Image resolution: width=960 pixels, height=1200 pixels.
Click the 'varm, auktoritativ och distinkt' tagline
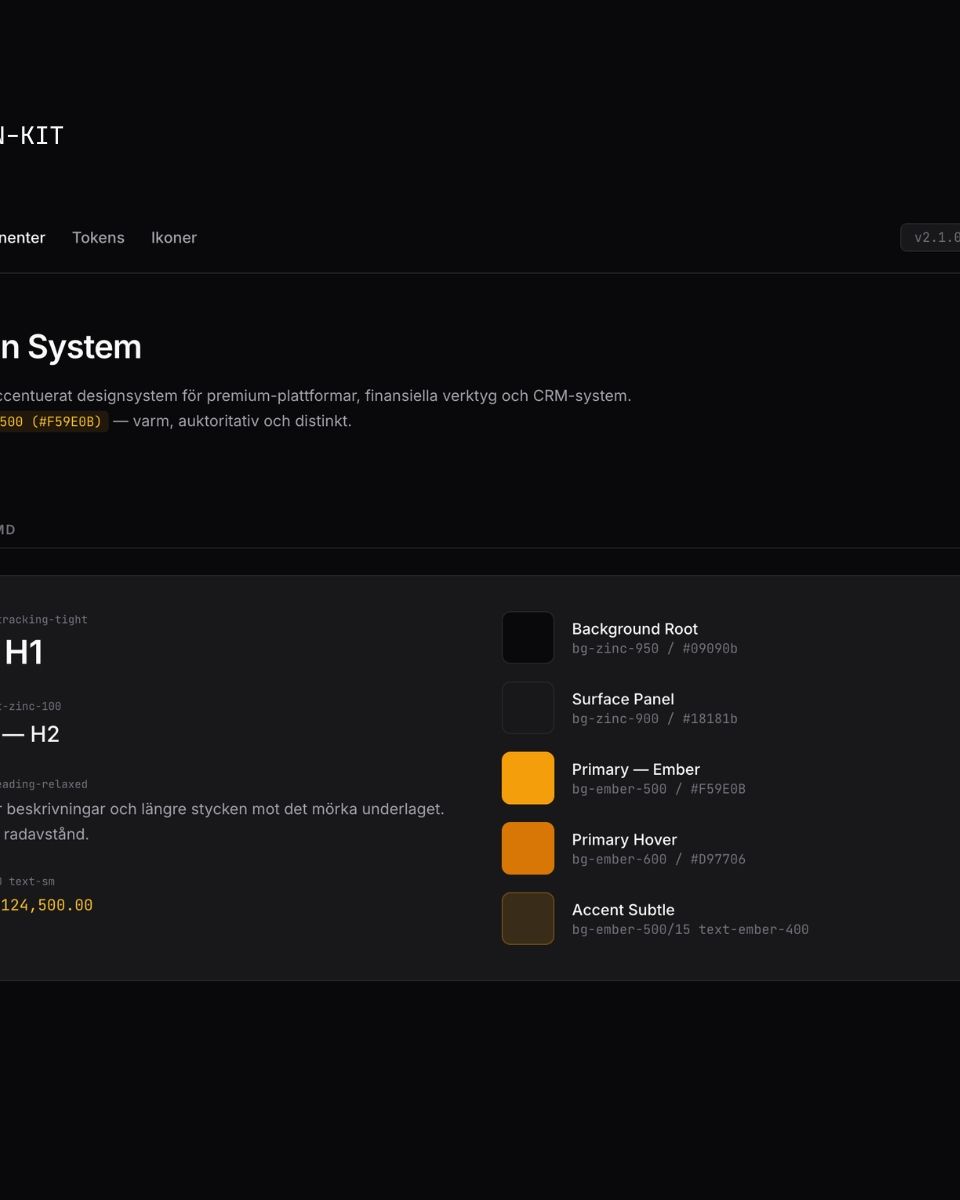tap(242, 421)
